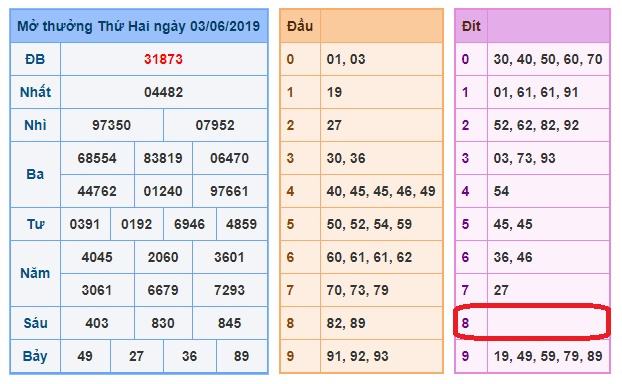Image resolution: width=622 pixels, height=384 pixels.
Task: Select Bảy prize number 49
Action: click(x=85, y=355)
